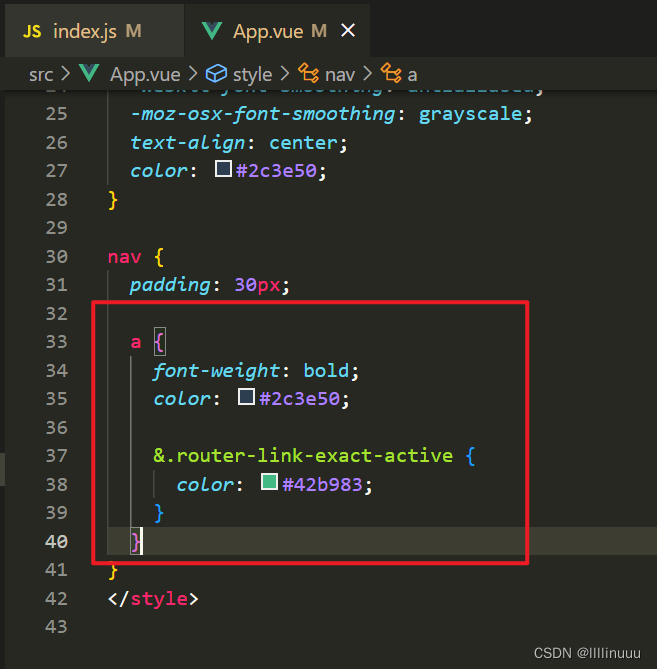The height and width of the screenshot is (669, 657).
Task: Switch to the index.js tab
Action: point(94,31)
